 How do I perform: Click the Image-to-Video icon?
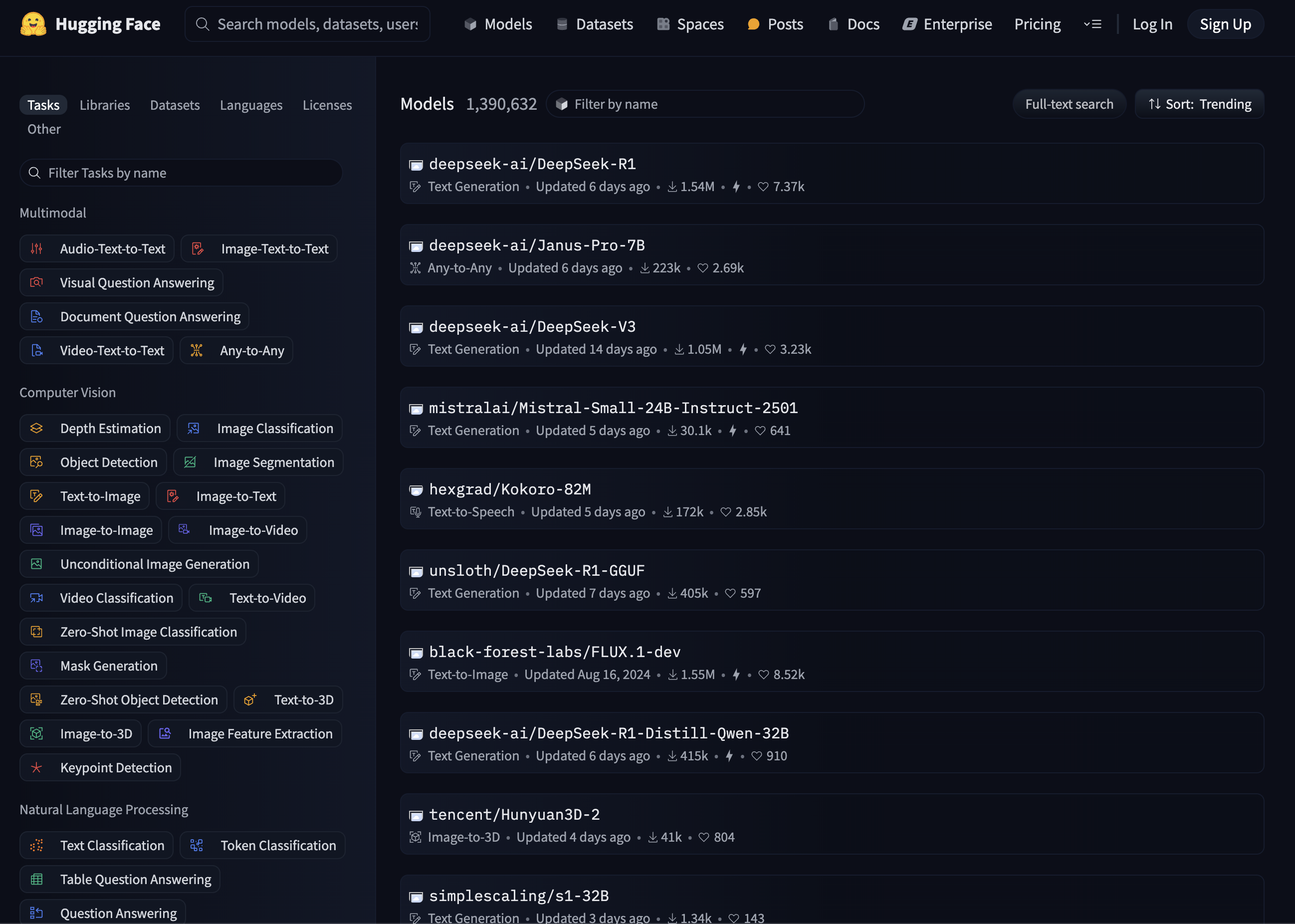coord(184,530)
